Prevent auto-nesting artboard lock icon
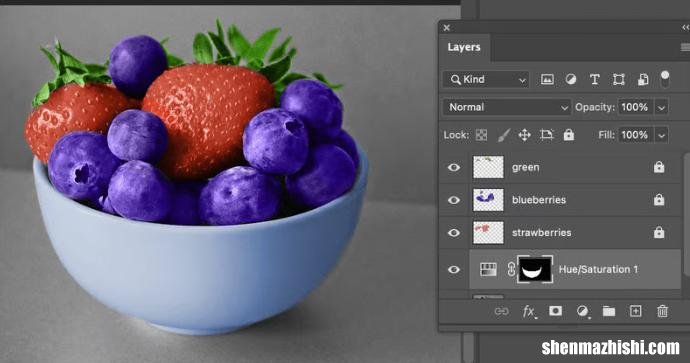This screenshot has width=690, height=363. coord(547,135)
